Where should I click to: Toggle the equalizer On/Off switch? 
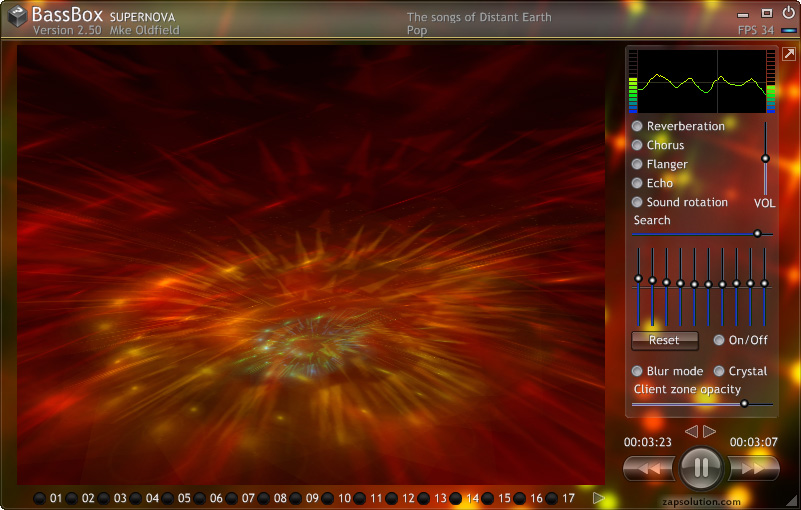719,340
